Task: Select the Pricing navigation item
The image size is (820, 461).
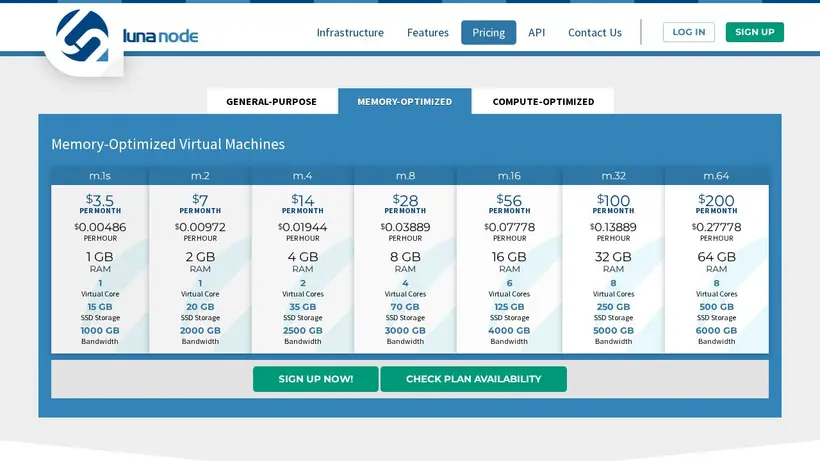Action: coord(488,32)
